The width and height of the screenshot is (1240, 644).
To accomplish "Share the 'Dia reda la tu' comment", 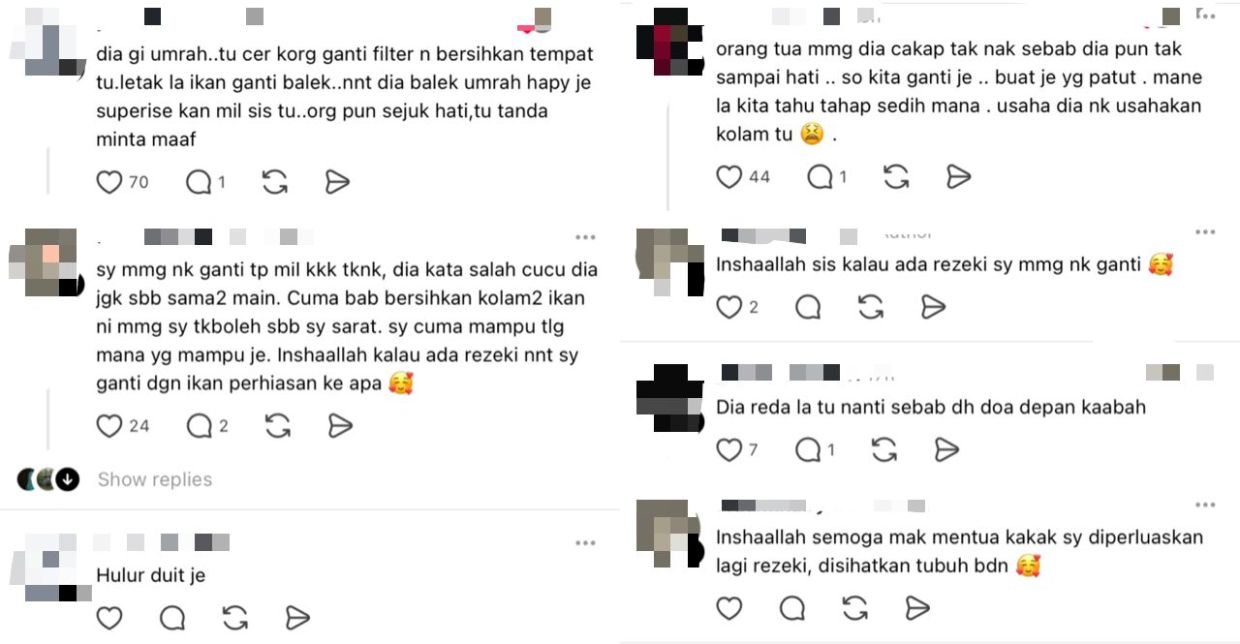I will (x=946, y=451).
